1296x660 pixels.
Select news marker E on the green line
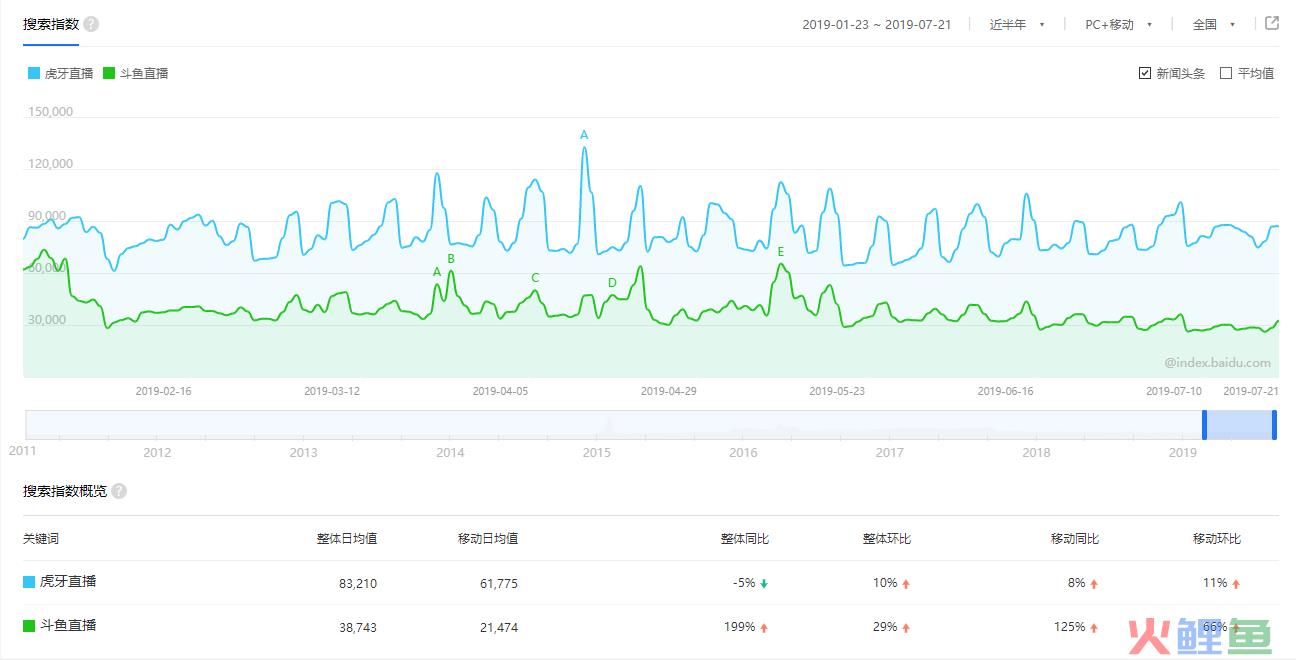click(781, 252)
